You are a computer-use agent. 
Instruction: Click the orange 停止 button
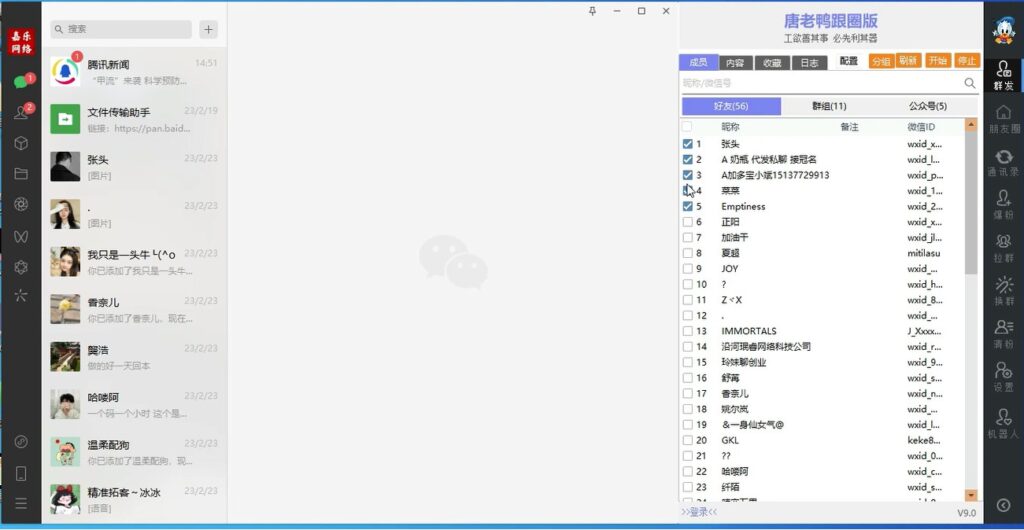pyautogui.click(x=967, y=61)
